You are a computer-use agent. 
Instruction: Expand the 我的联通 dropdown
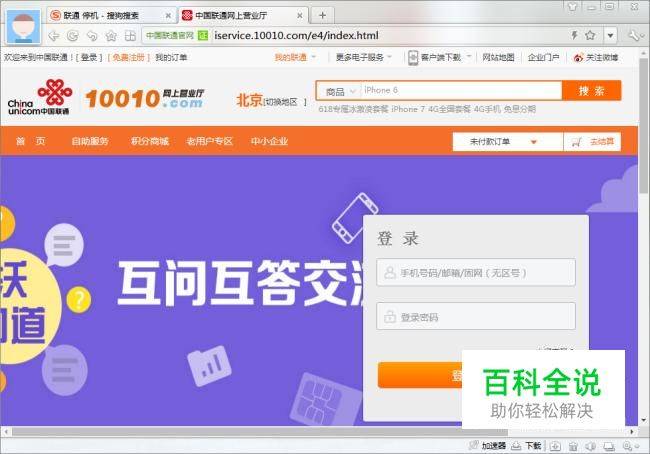coord(295,57)
